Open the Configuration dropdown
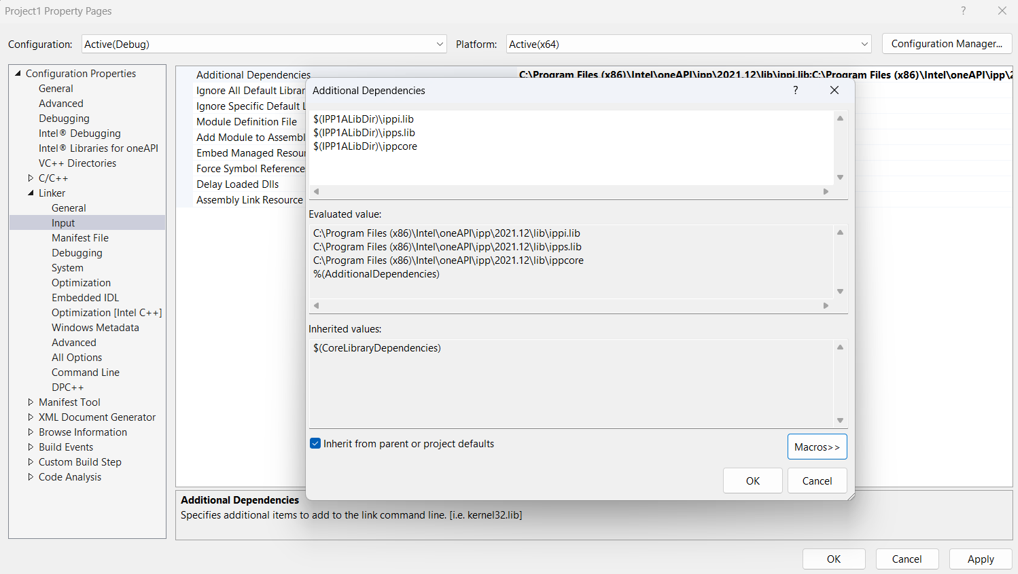This screenshot has width=1018, height=574. [264, 44]
